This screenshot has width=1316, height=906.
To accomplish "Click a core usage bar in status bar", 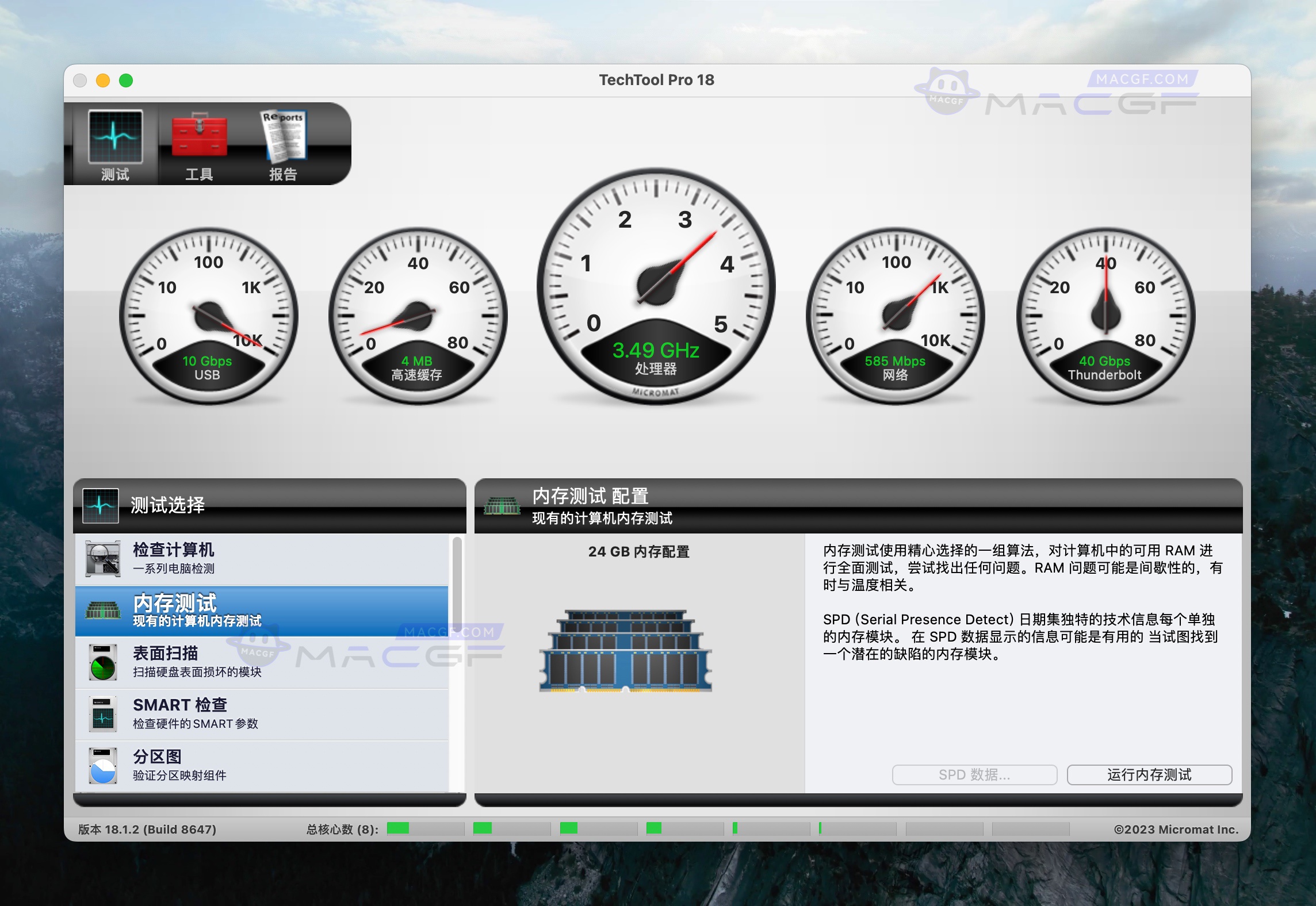I will pos(397,828).
